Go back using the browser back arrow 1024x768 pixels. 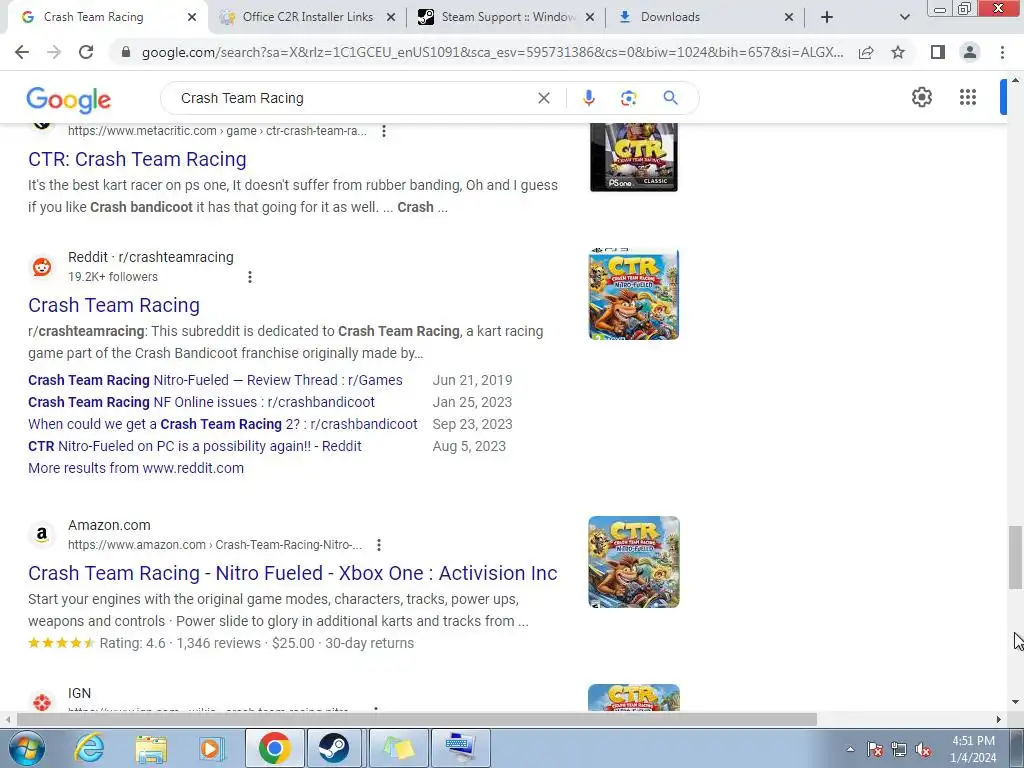[22, 52]
